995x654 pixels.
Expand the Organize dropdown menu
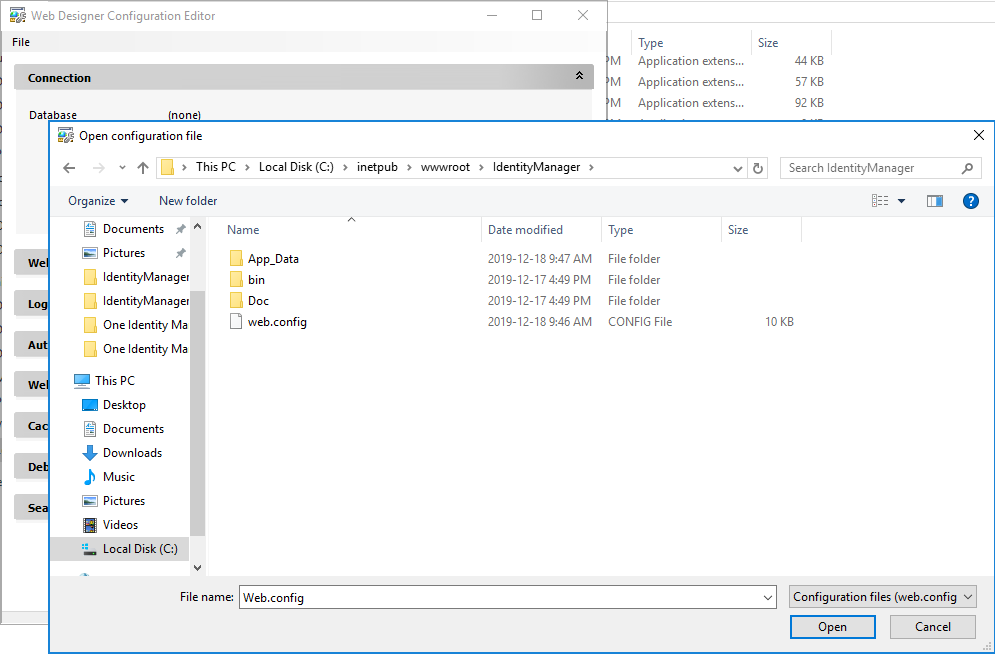(98, 201)
